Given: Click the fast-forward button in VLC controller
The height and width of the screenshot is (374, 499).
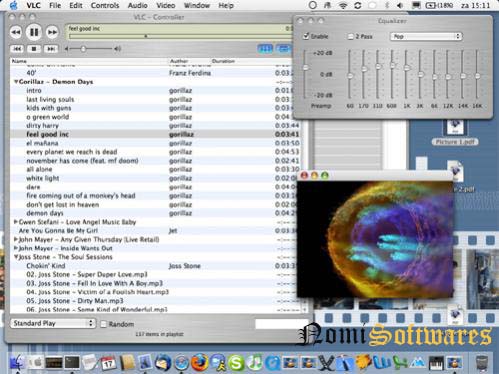Looking at the screenshot, I should coord(52,32).
